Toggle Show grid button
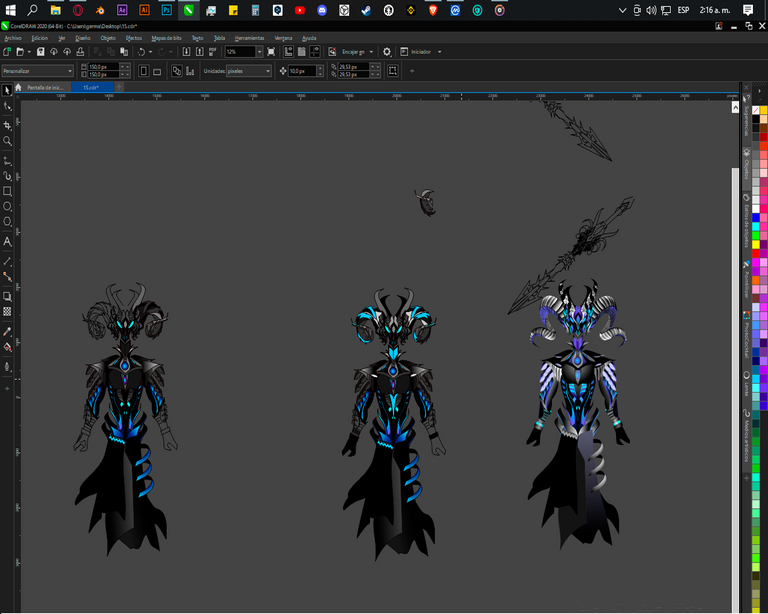Screen dimensions: 768x614 (x=302, y=51)
